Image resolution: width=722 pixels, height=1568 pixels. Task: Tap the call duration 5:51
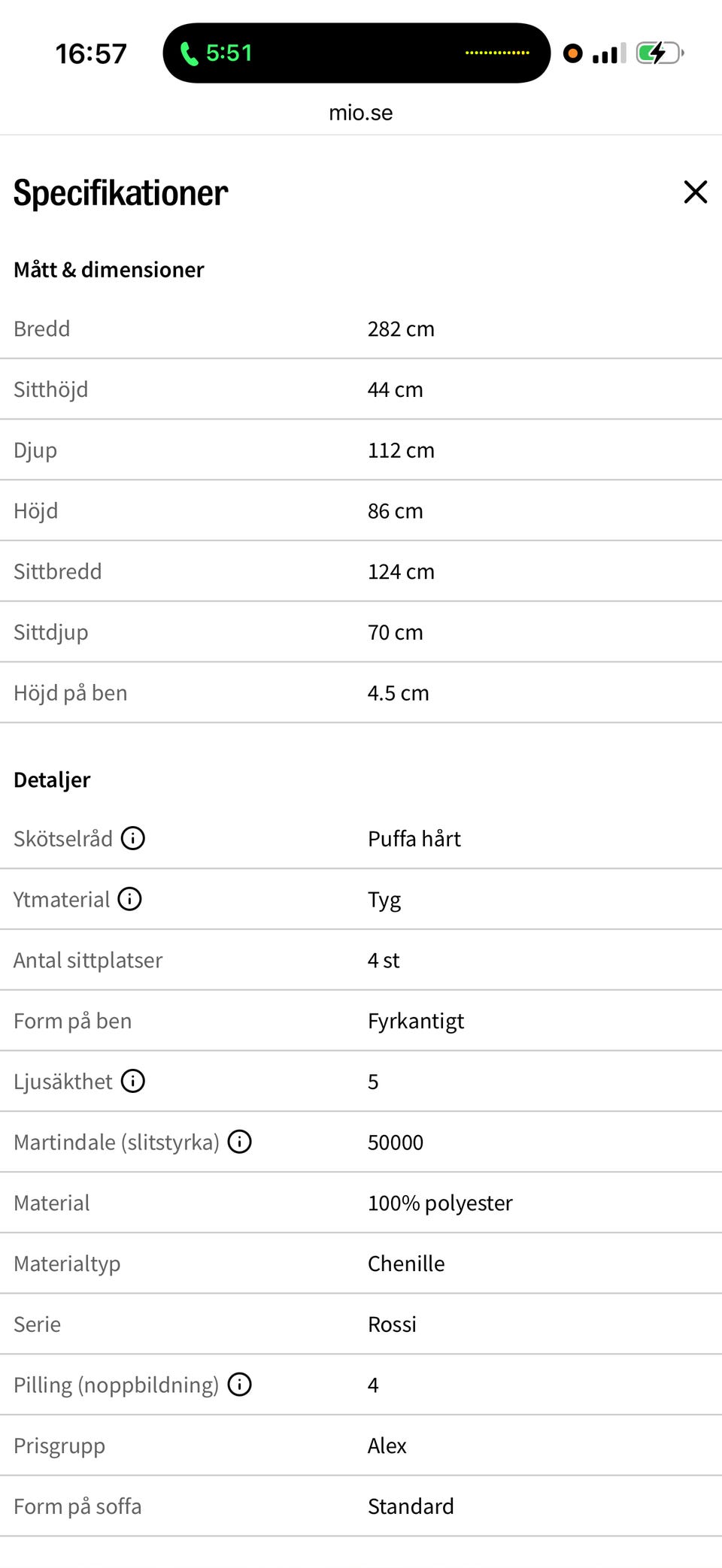[229, 53]
